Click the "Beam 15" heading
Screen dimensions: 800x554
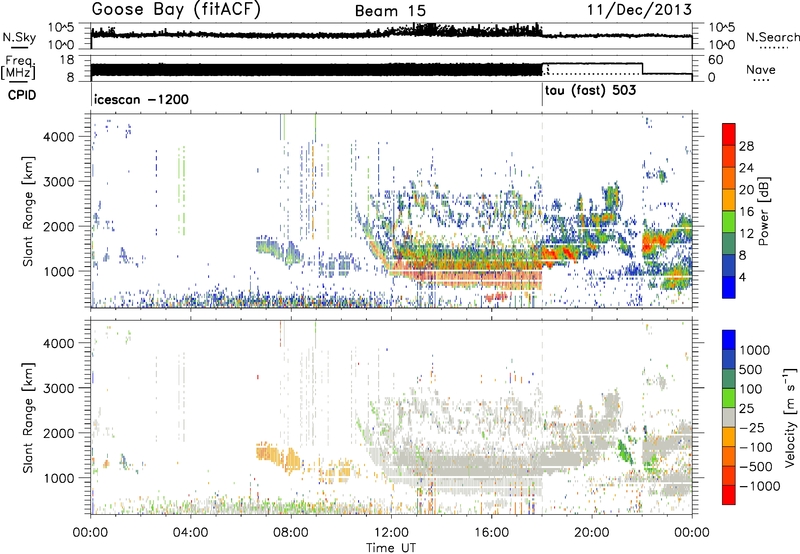pyautogui.click(x=390, y=11)
